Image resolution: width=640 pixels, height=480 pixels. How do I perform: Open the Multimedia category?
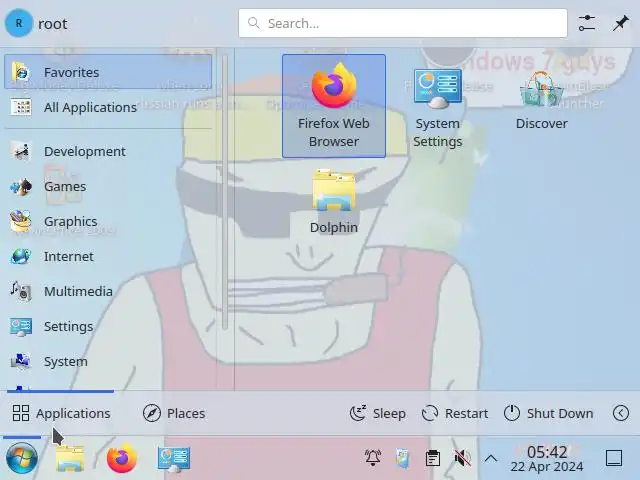click(108, 291)
